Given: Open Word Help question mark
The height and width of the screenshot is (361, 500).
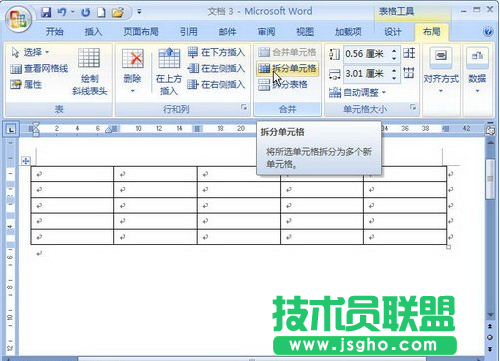Looking at the screenshot, I should [488, 32].
